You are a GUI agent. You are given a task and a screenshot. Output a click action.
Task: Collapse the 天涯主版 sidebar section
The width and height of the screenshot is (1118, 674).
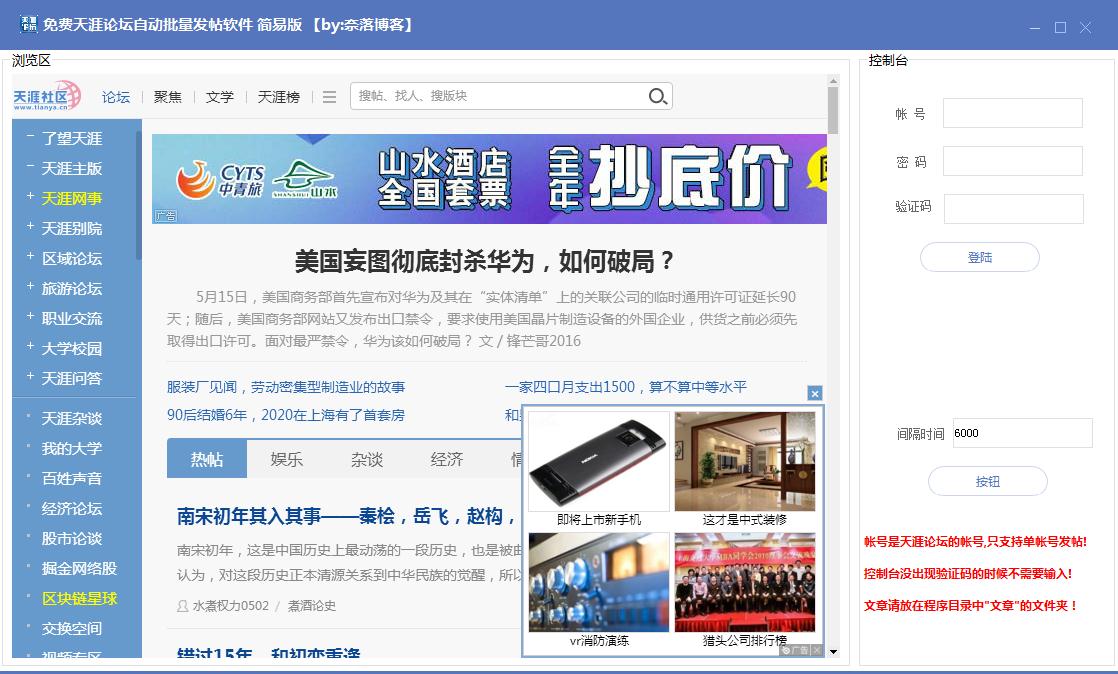coord(30,165)
